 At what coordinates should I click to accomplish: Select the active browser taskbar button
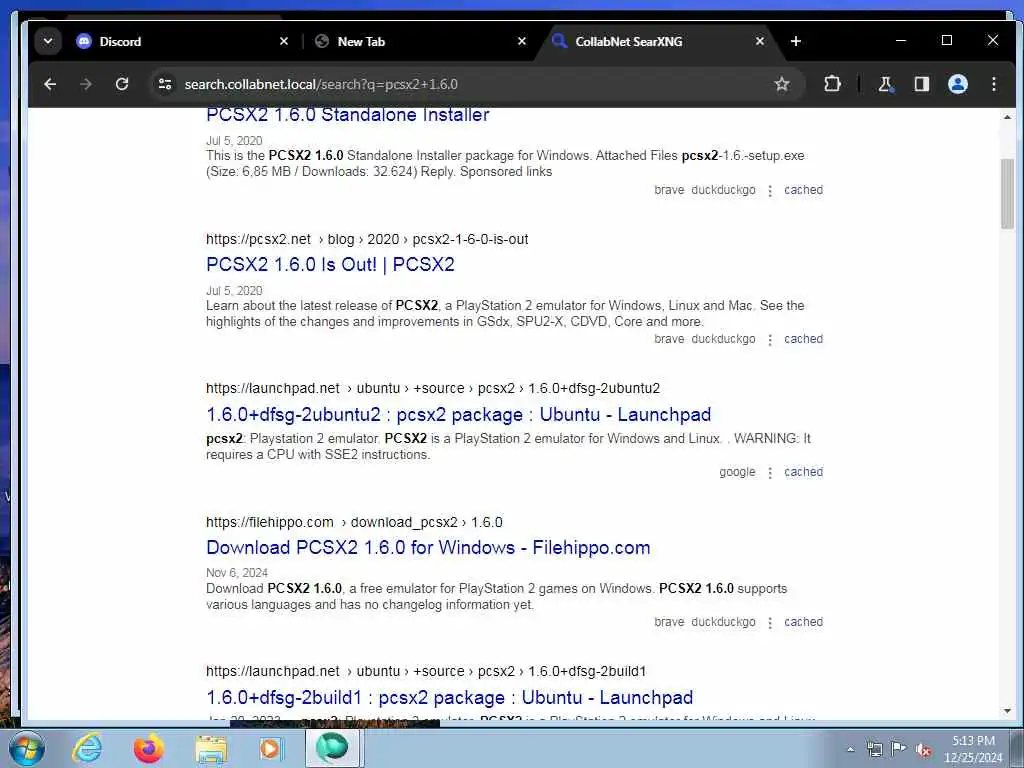click(x=333, y=748)
